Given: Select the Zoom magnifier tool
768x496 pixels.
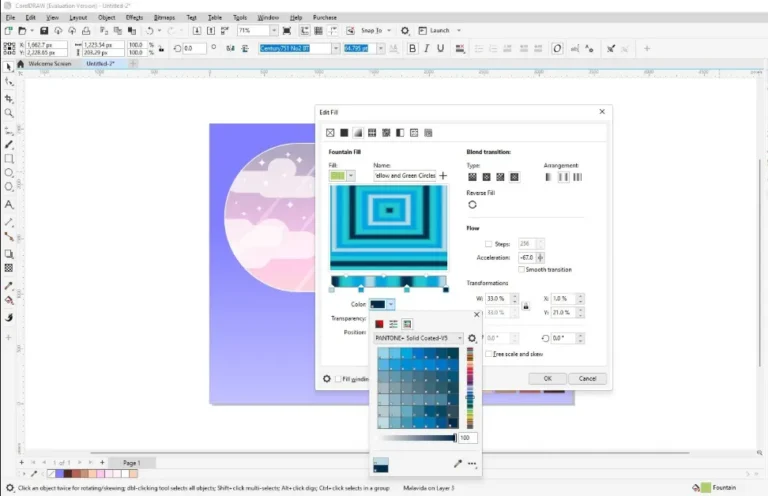Looking at the screenshot, I should click(9, 113).
